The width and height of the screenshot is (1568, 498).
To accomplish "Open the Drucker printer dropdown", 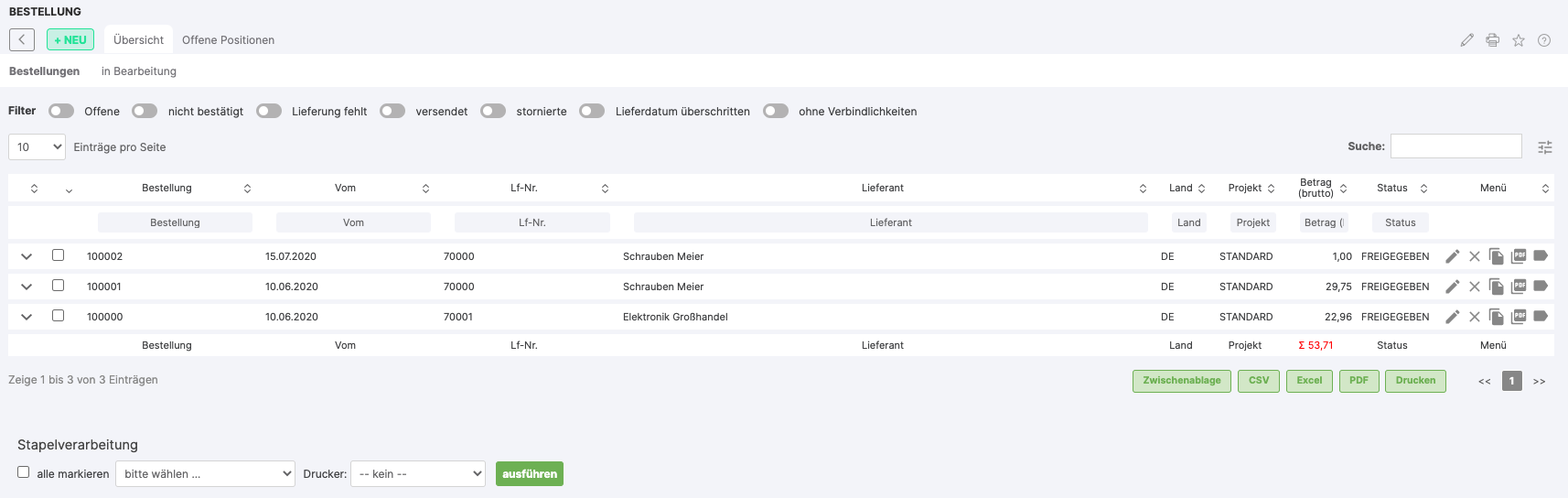I will click(x=417, y=473).
